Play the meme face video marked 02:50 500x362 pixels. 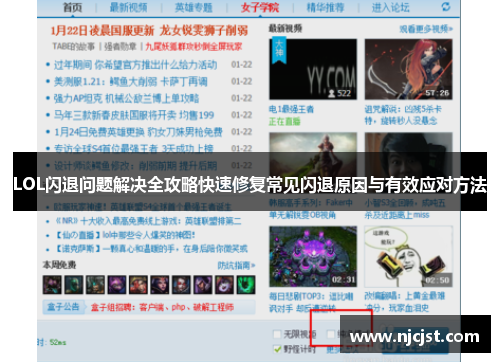point(408,256)
